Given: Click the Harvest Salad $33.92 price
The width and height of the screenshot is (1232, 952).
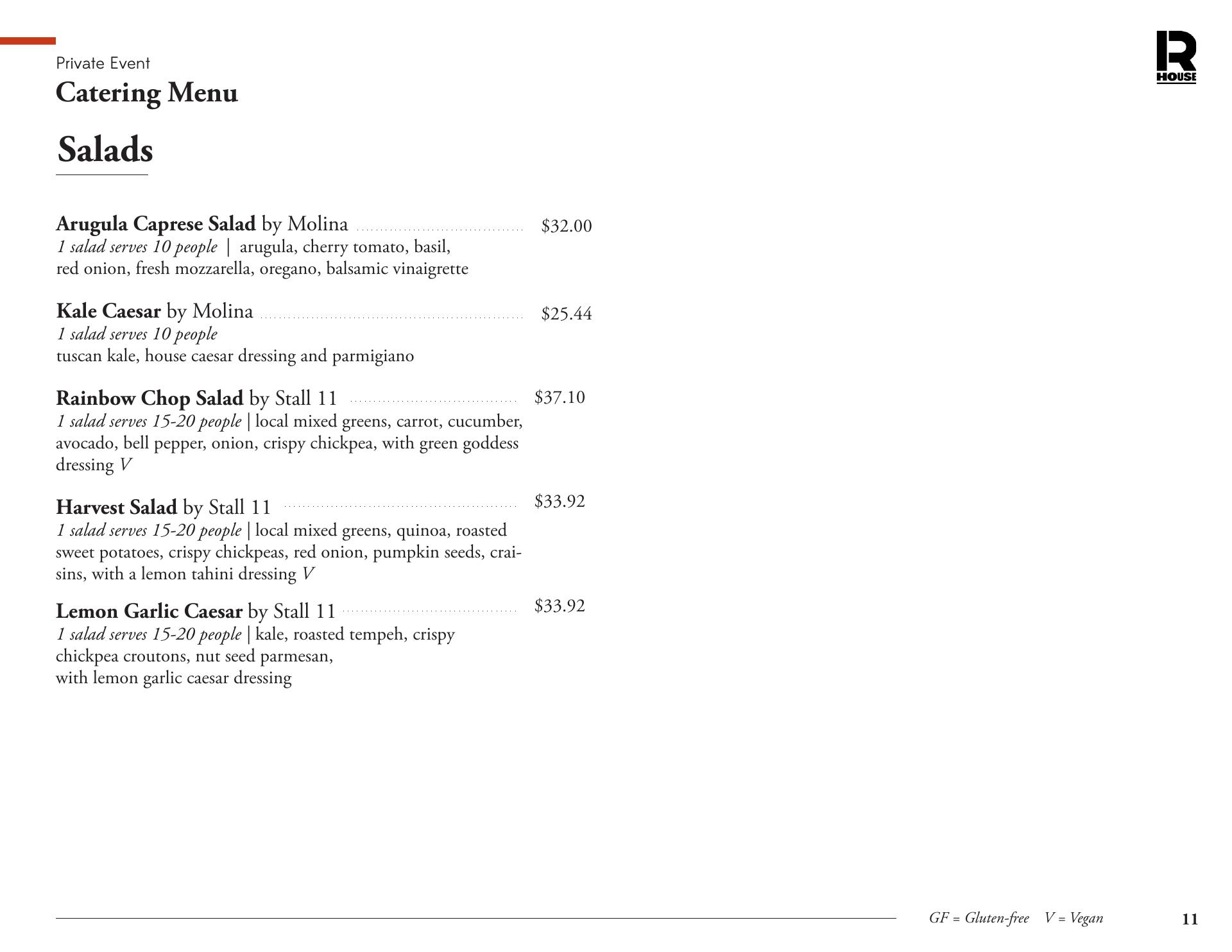Looking at the screenshot, I should tap(560, 502).
